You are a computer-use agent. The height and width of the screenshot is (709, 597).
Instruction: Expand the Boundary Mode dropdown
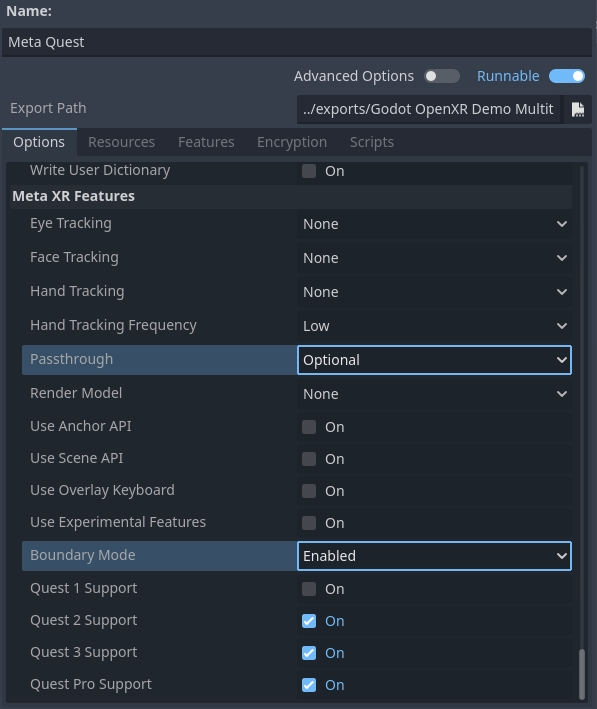click(434, 556)
